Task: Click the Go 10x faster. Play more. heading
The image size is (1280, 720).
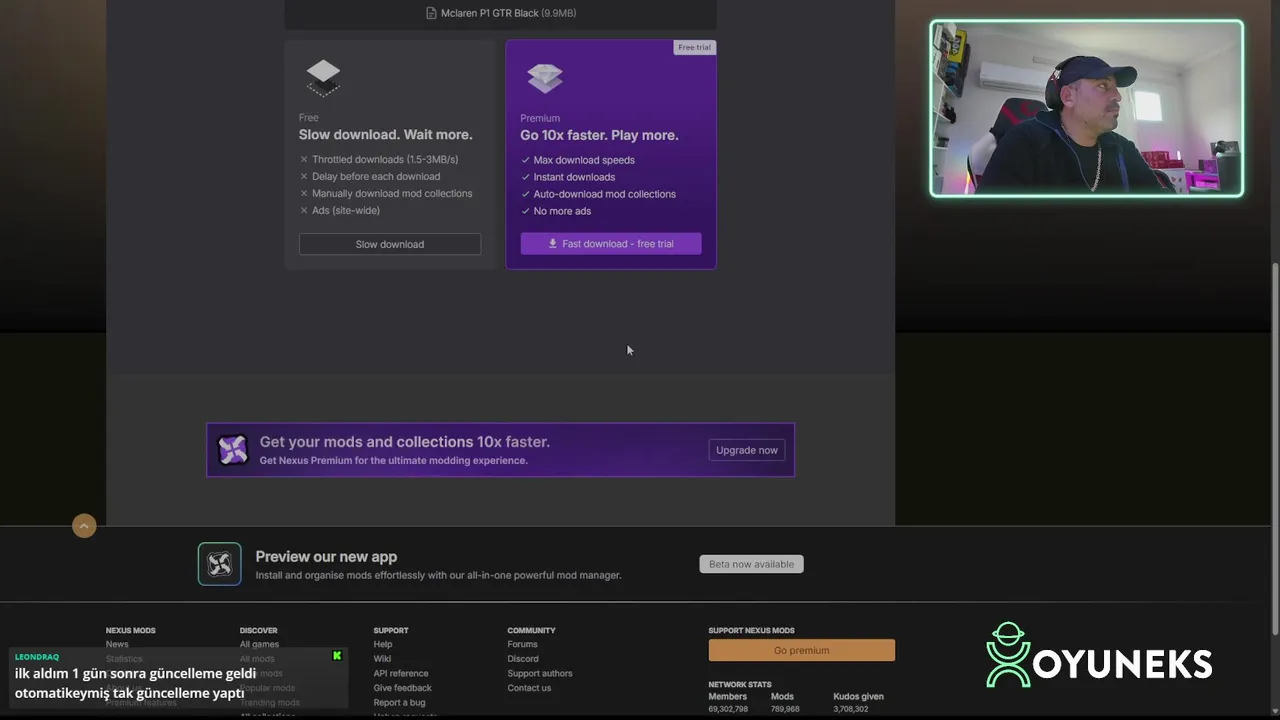Action: [599, 135]
